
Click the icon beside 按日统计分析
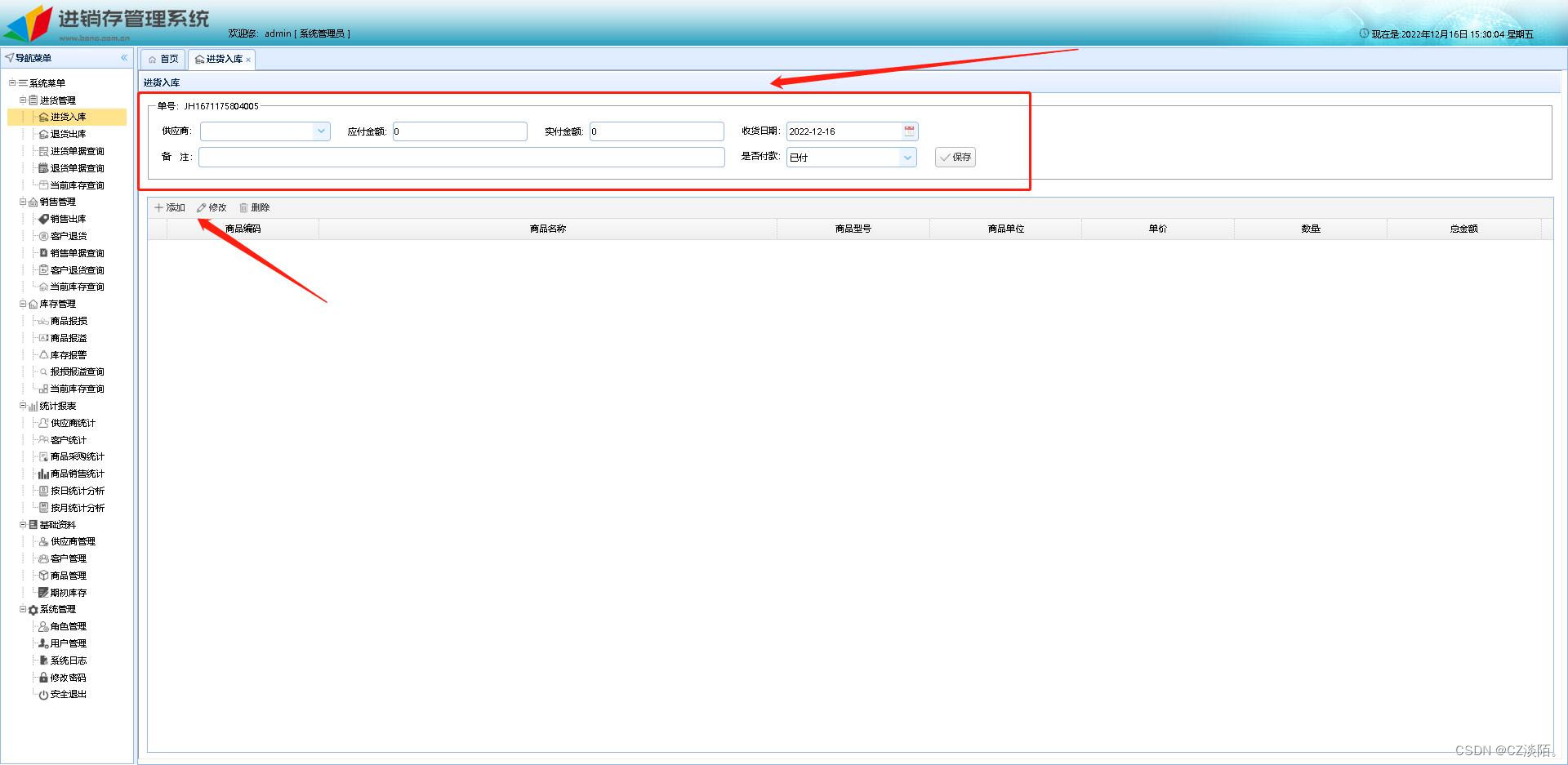44,491
